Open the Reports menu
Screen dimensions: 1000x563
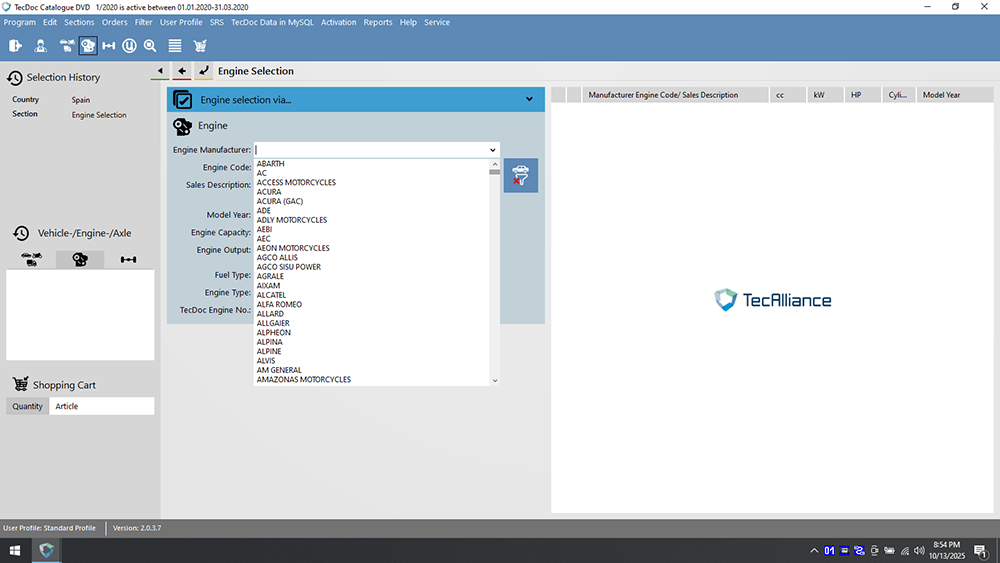pos(378,22)
